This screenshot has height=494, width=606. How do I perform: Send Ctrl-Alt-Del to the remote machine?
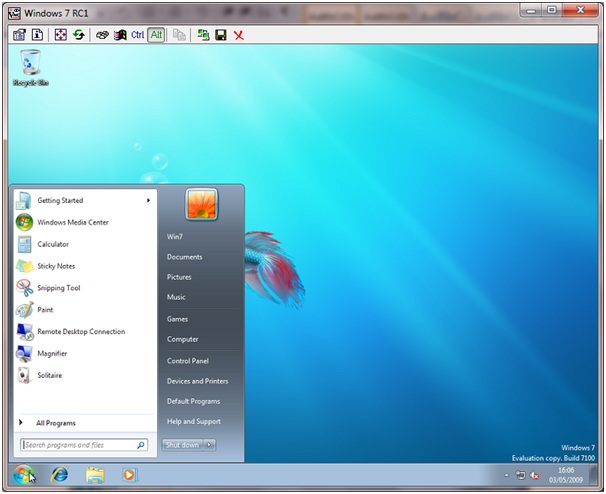[x=102, y=35]
